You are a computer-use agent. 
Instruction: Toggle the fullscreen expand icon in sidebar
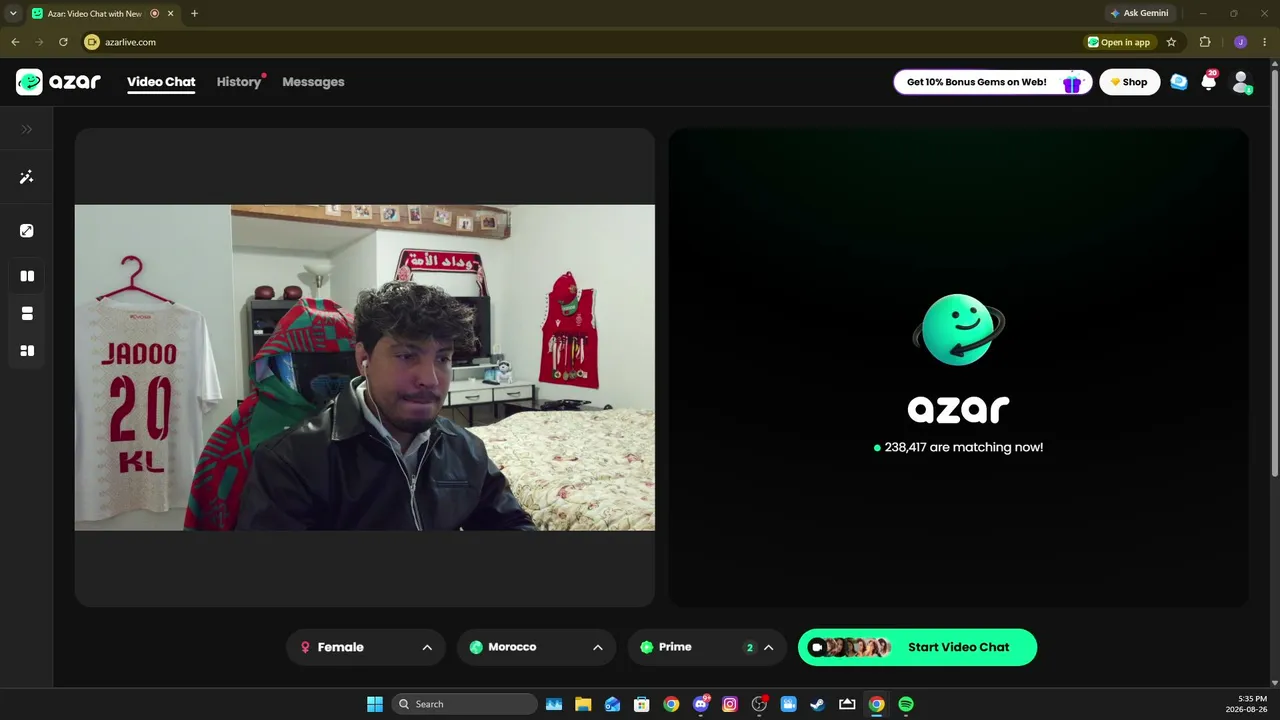tap(27, 231)
